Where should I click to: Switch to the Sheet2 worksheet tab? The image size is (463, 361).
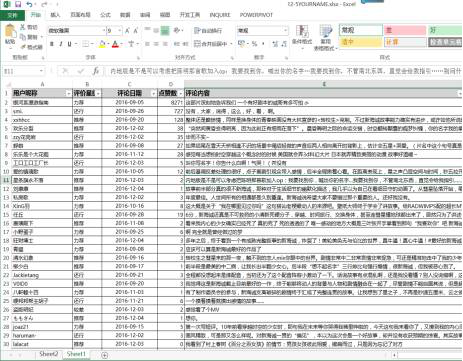coord(49,354)
